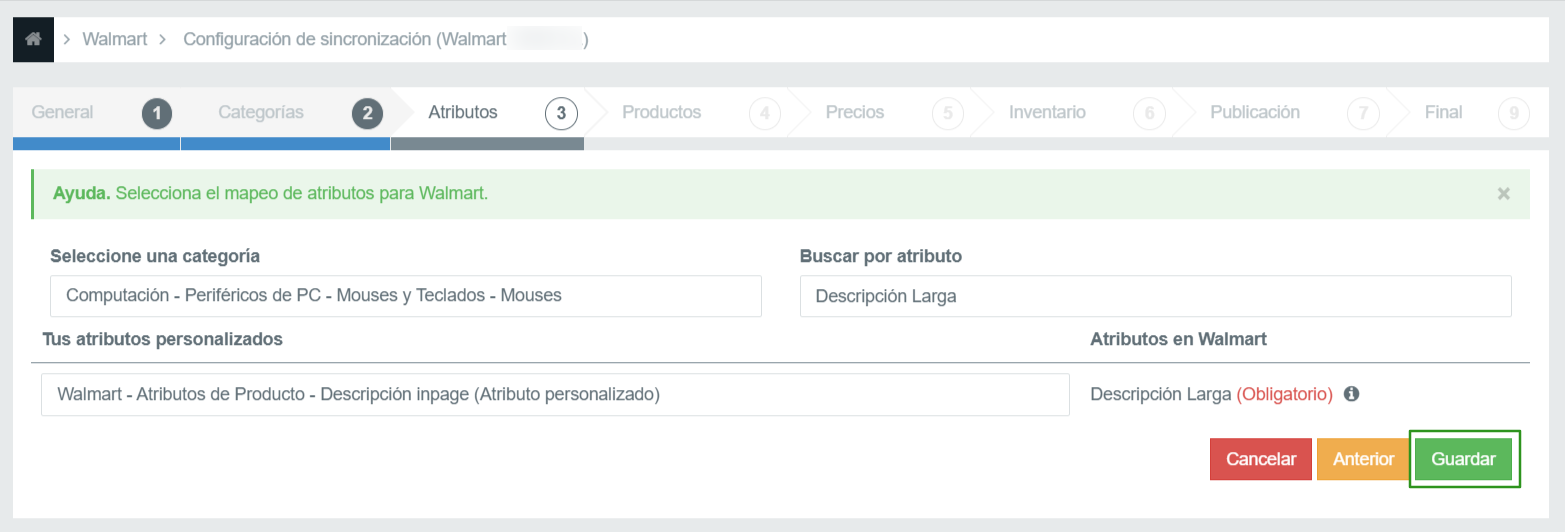Click step number 2 circle
This screenshot has width=1565, height=532.
[x=367, y=113]
